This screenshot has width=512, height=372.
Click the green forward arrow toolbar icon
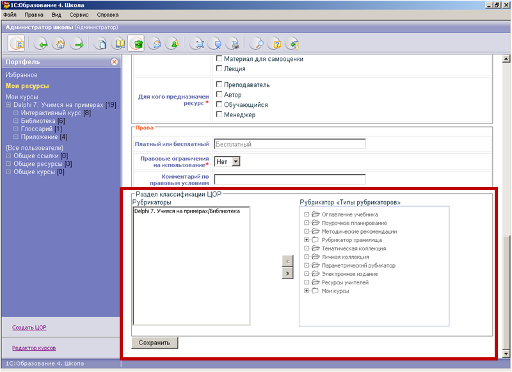pos(77,44)
